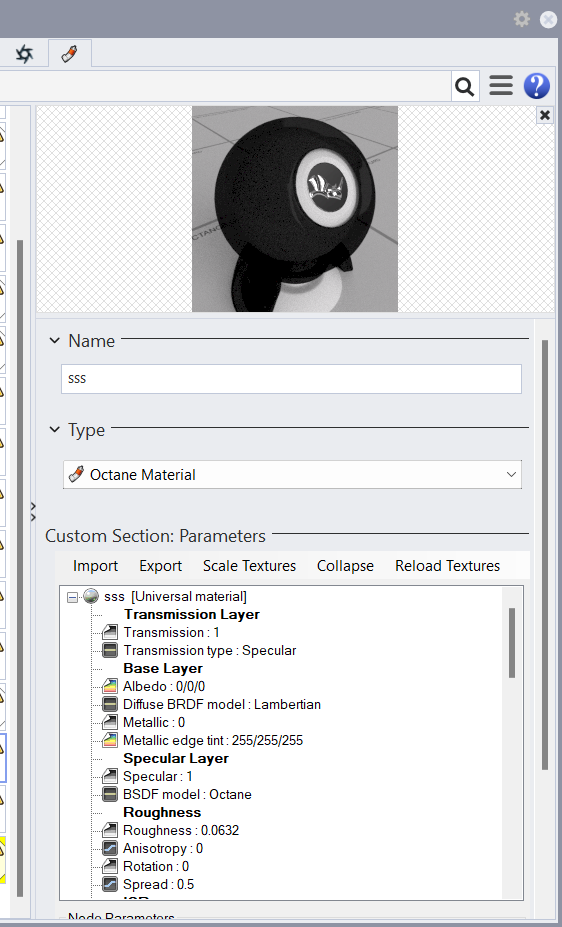Click the Specular : 1 float icon
Image resolution: width=562 pixels, height=927 pixels.
click(x=110, y=776)
